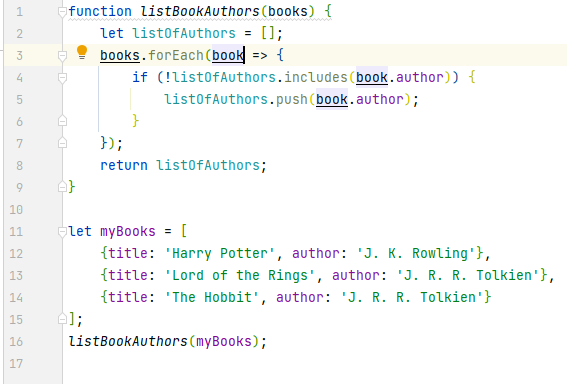This screenshot has width=567, height=384.
Task: Click 'myBooks' on line 11
Action: point(128,231)
